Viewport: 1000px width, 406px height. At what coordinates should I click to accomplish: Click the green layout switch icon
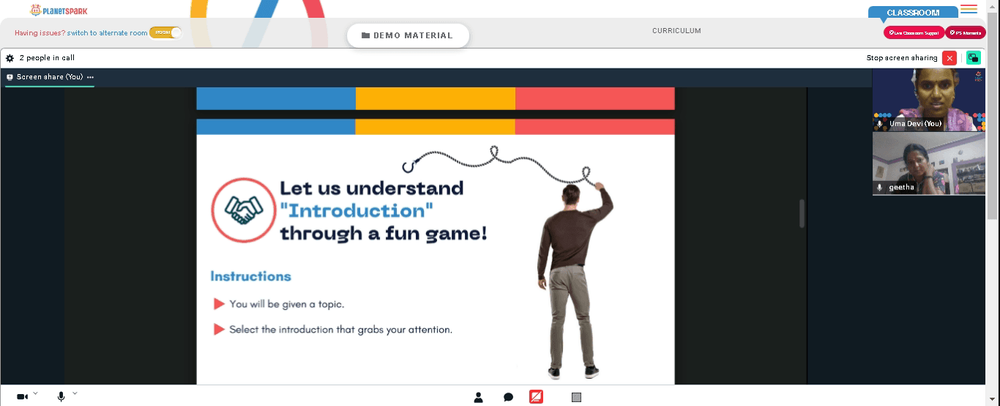(973, 58)
